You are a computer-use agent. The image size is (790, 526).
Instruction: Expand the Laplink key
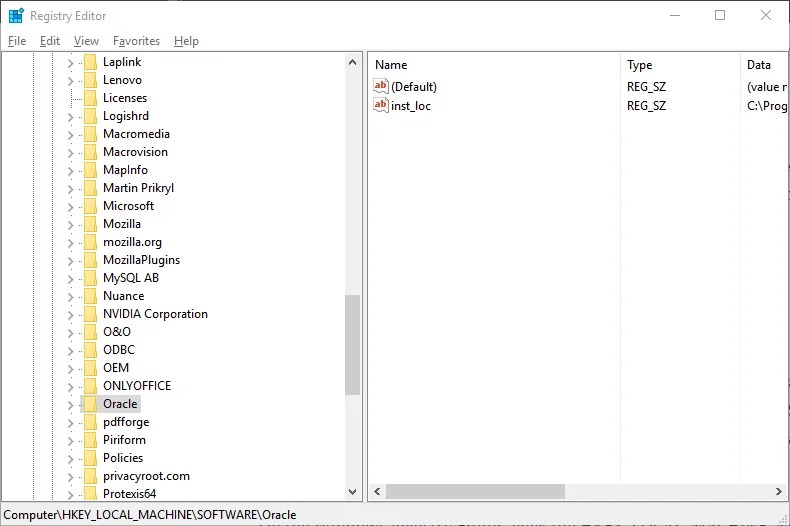tap(71, 63)
